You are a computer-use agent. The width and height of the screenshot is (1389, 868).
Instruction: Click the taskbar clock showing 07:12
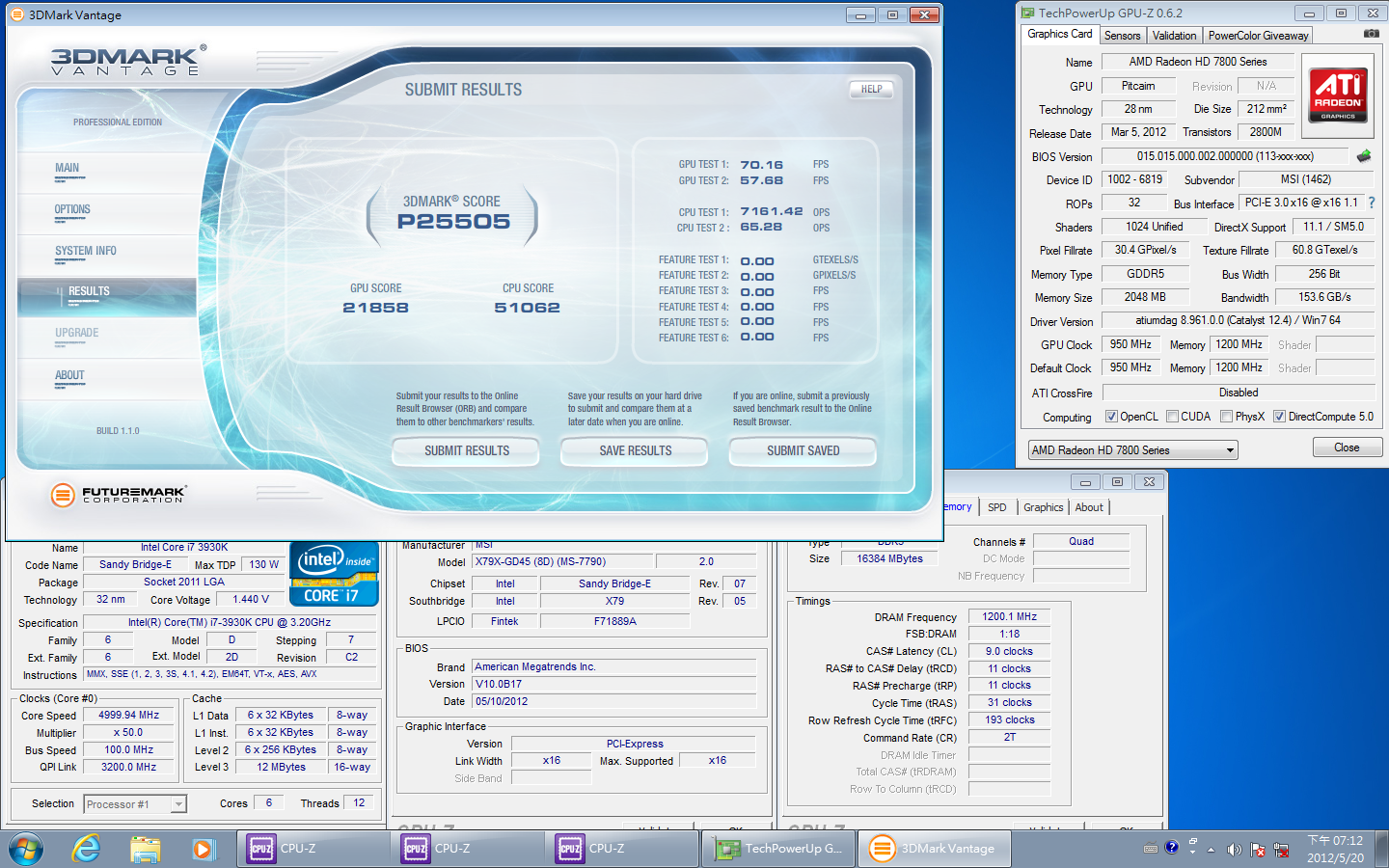point(1335,849)
